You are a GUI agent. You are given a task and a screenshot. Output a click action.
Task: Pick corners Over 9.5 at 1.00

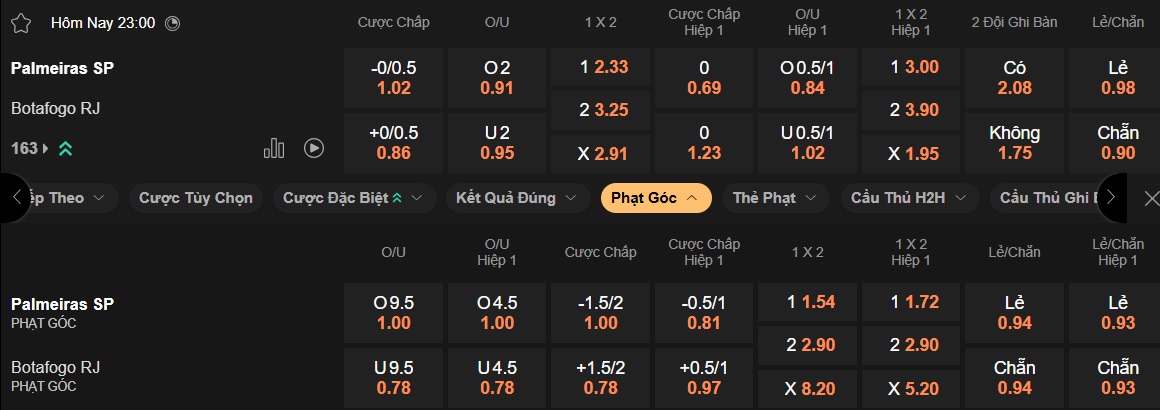[x=394, y=313]
